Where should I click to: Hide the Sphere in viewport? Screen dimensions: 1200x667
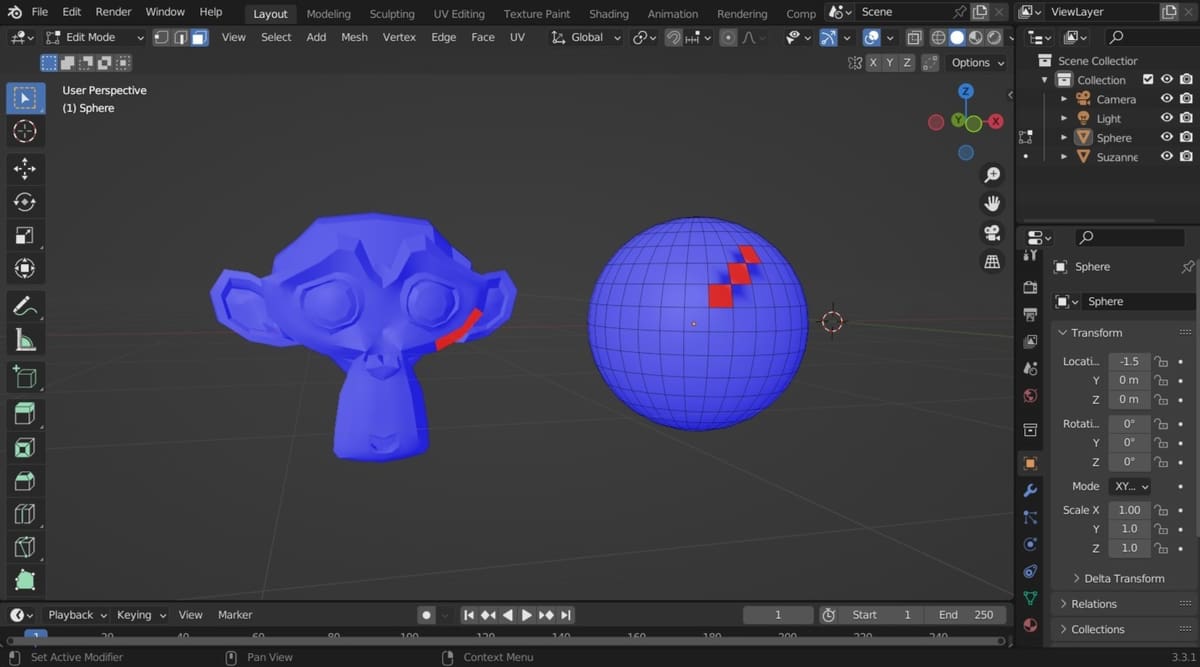(1166, 138)
